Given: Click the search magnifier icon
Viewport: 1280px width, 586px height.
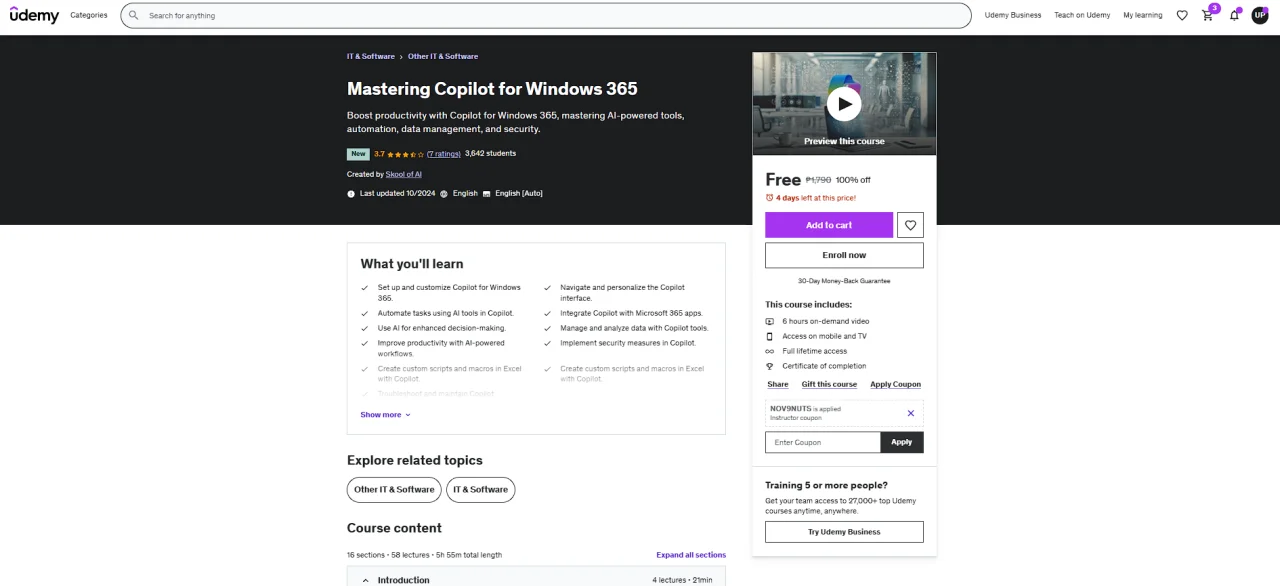Looking at the screenshot, I should point(134,15).
